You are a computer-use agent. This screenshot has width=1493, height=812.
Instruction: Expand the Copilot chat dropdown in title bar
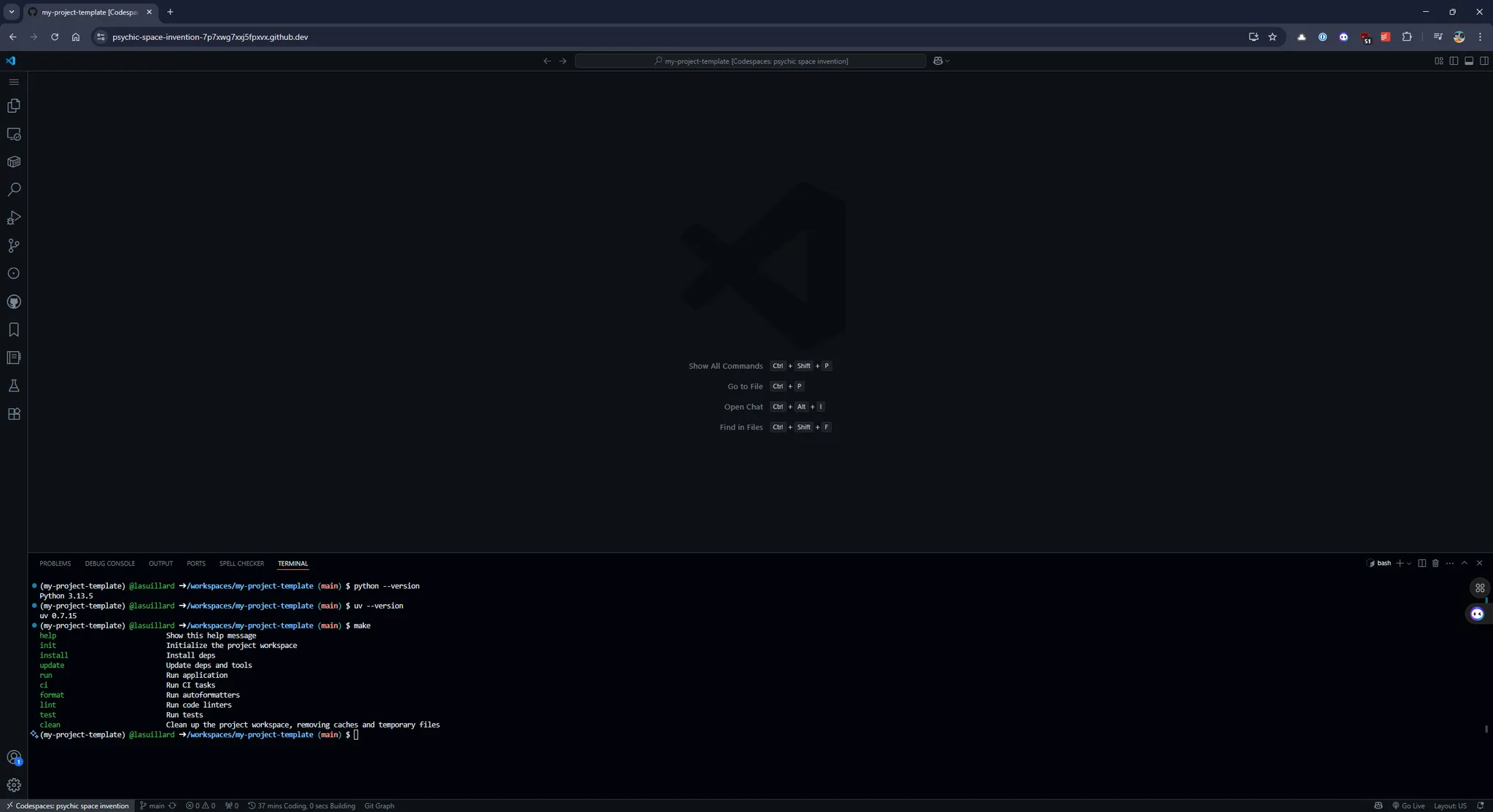(x=947, y=61)
